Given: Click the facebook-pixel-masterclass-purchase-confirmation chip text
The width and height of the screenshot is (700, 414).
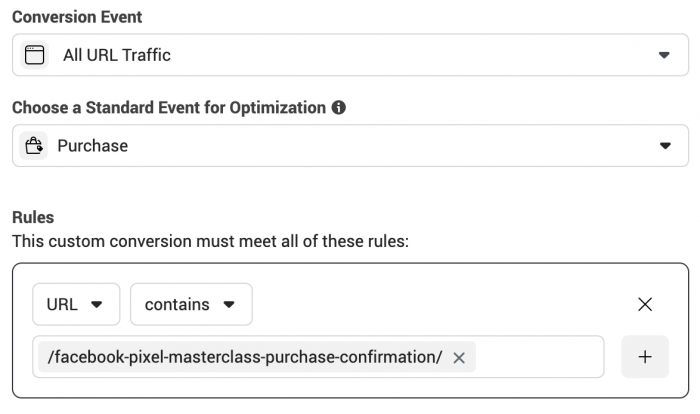Looking at the screenshot, I should click(245, 357).
